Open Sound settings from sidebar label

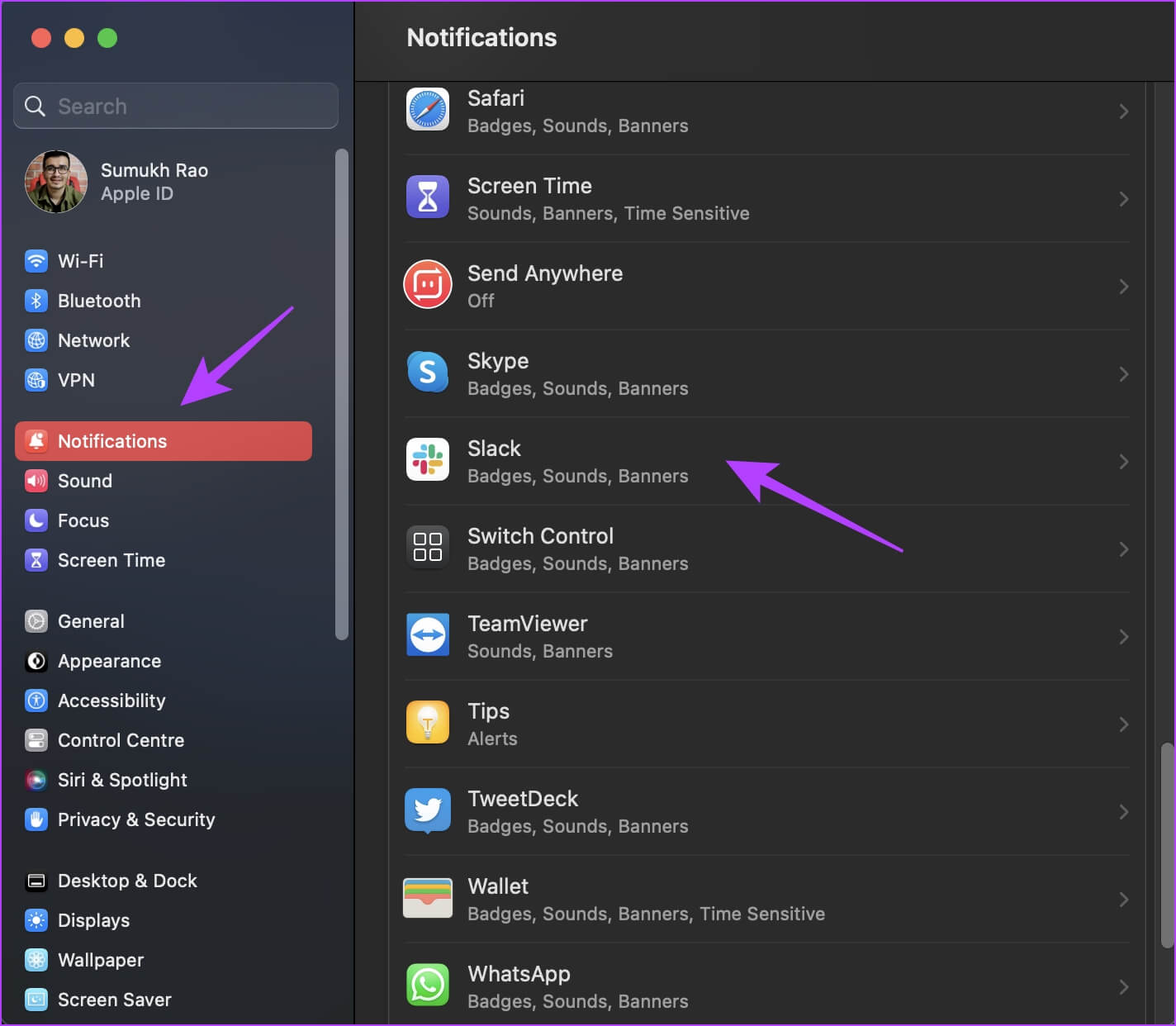point(85,481)
